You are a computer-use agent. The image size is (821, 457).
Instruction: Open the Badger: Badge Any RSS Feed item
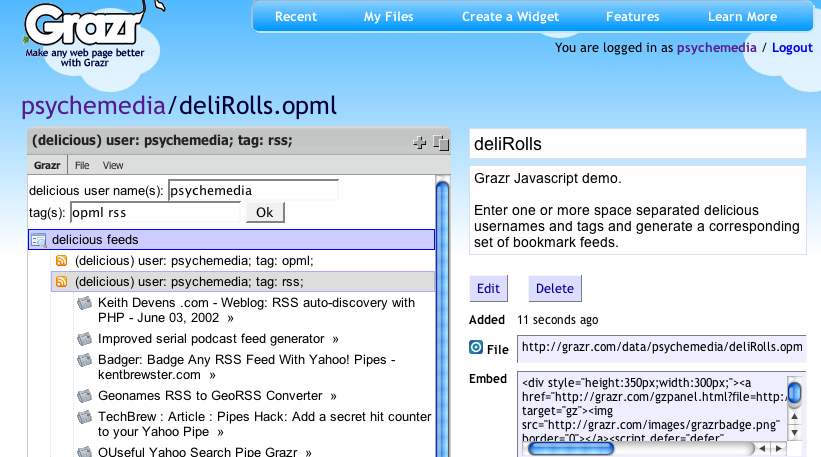(x=247, y=367)
